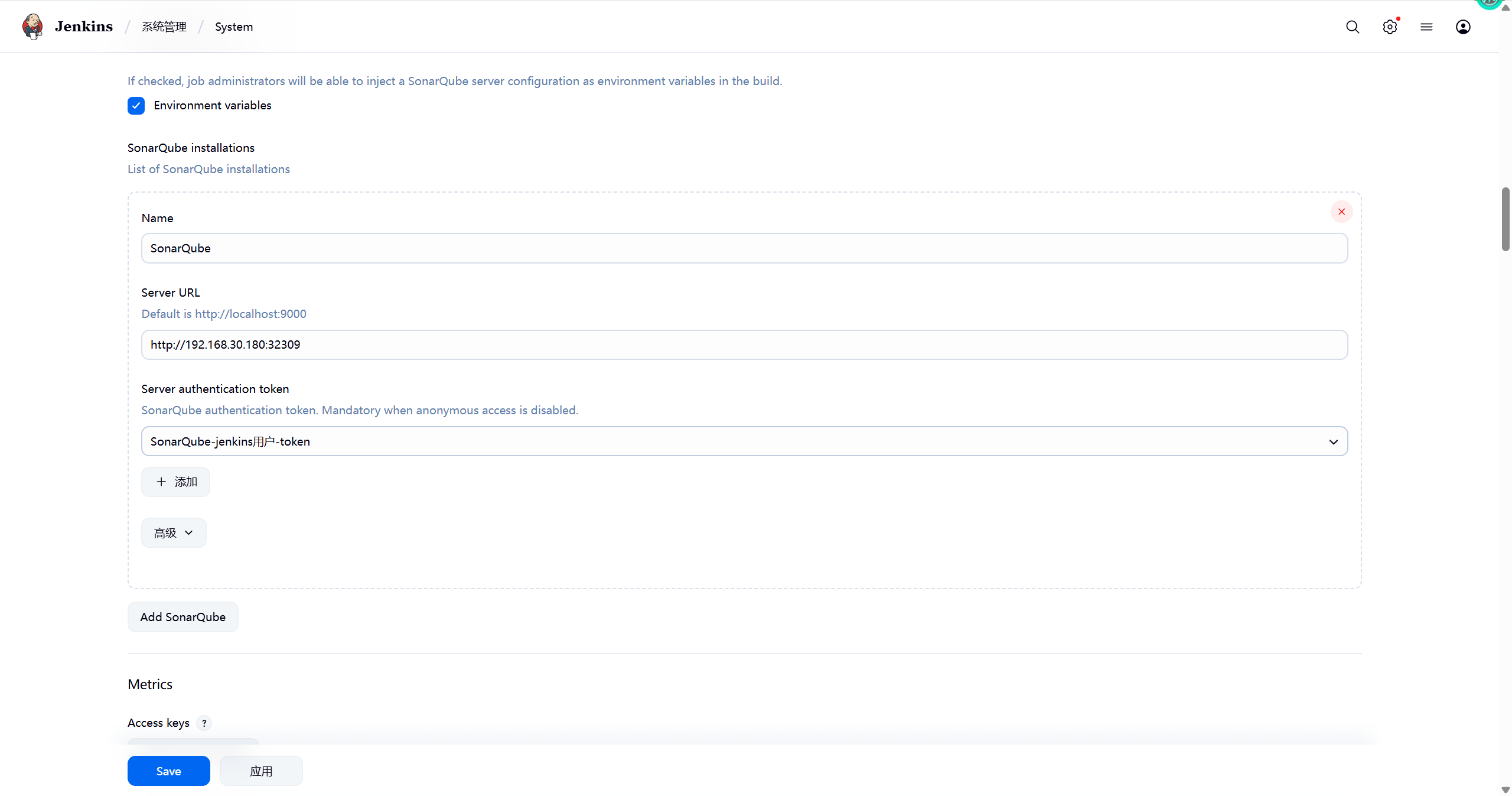Expand the 高级 advanced section
This screenshot has height=796, width=1512.
(x=174, y=532)
